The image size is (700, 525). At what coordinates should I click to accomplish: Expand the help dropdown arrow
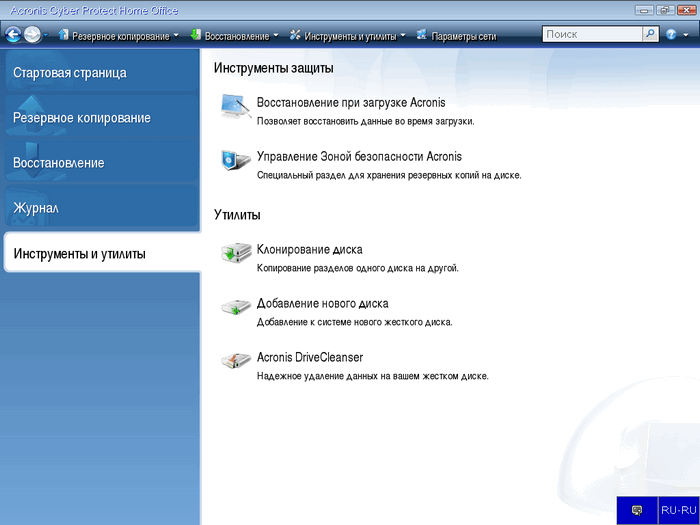click(x=686, y=35)
